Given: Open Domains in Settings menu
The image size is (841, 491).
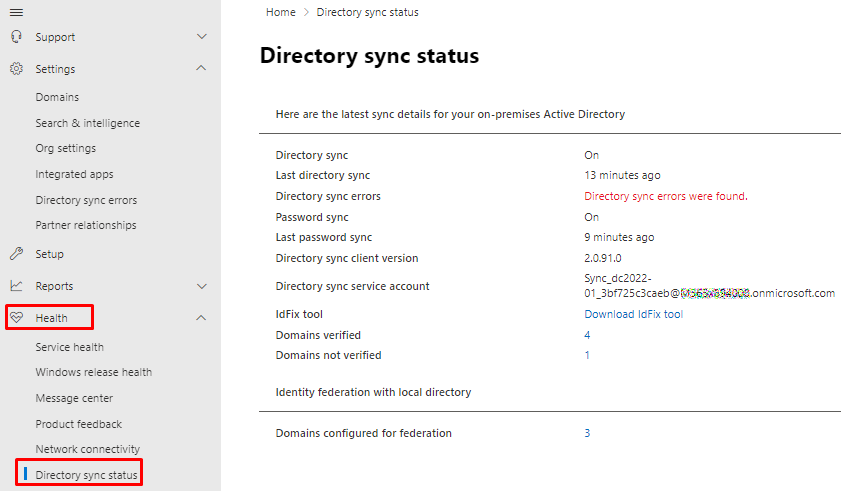Looking at the screenshot, I should (57, 97).
